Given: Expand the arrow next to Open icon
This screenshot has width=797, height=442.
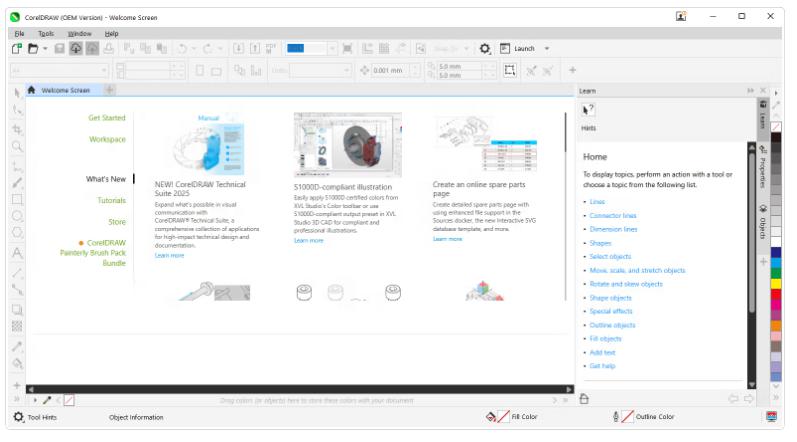Looking at the screenshot, I should click(44, 48).
